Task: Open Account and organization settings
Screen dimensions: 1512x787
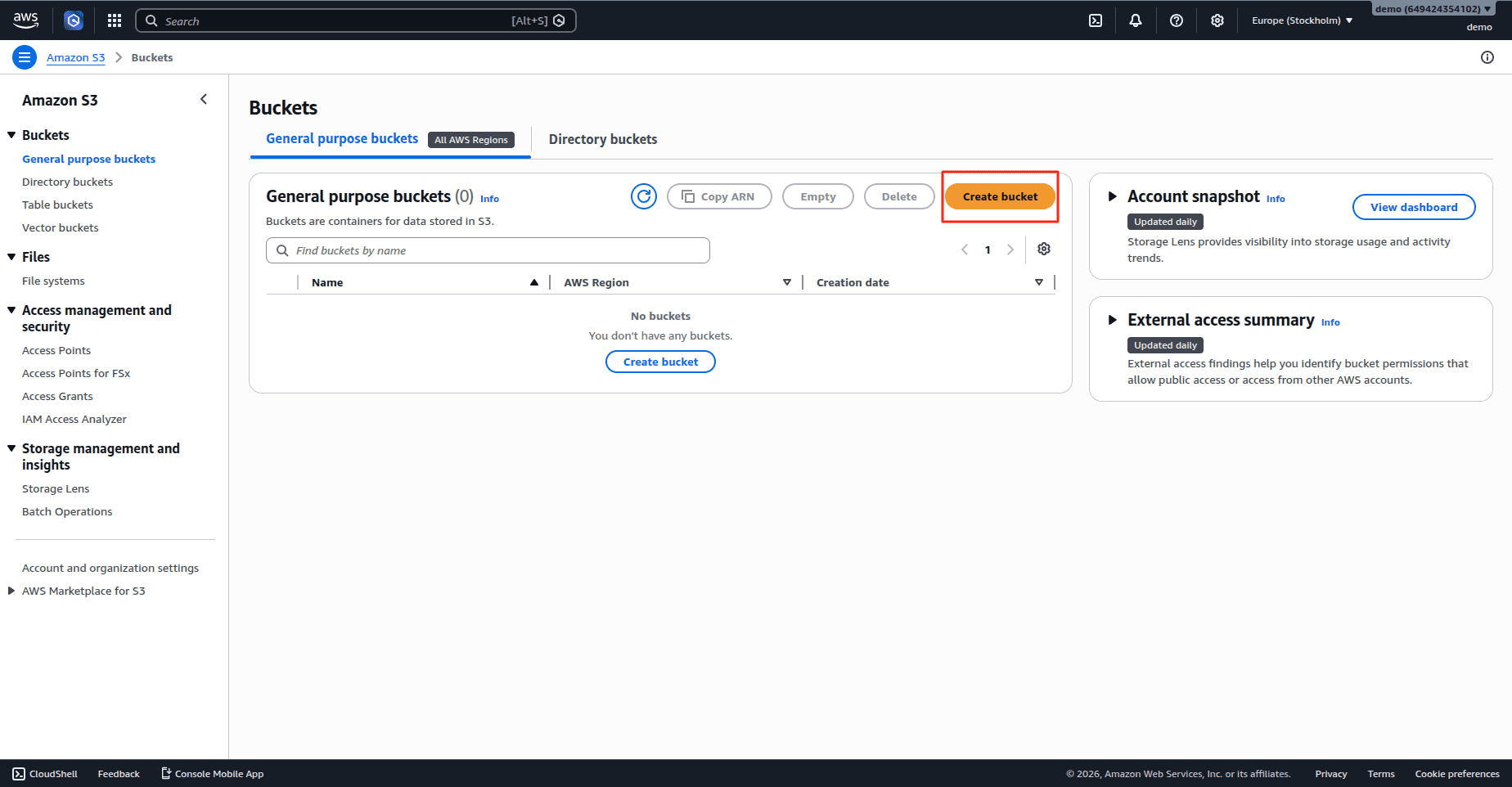Action: [110, 568]
